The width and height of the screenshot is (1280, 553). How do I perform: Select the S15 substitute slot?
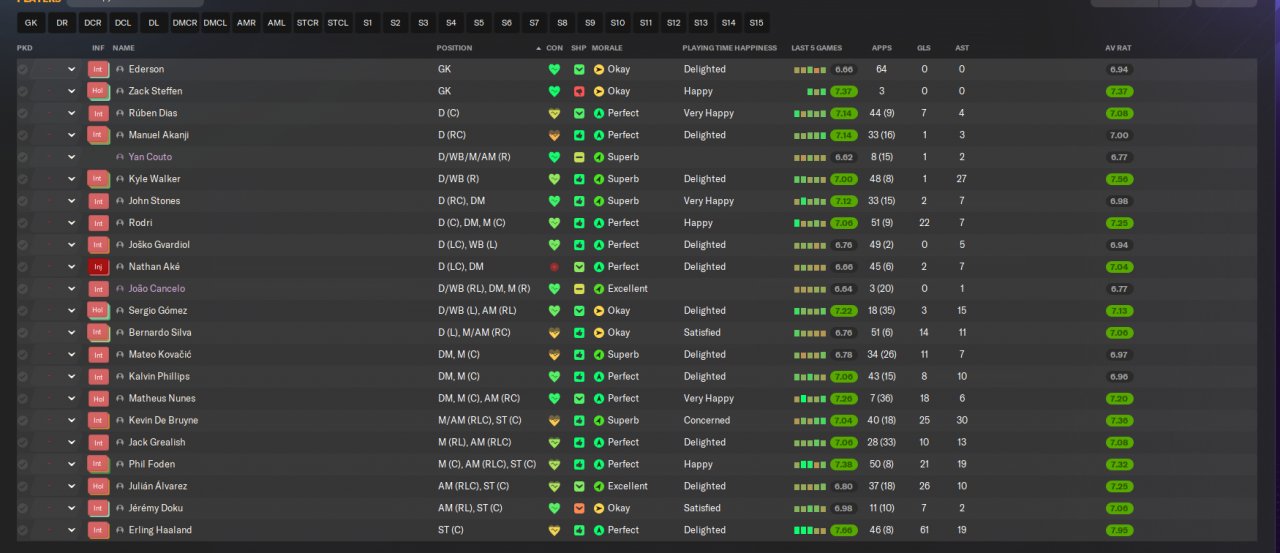pyautogui.click(x=756, y=22)
